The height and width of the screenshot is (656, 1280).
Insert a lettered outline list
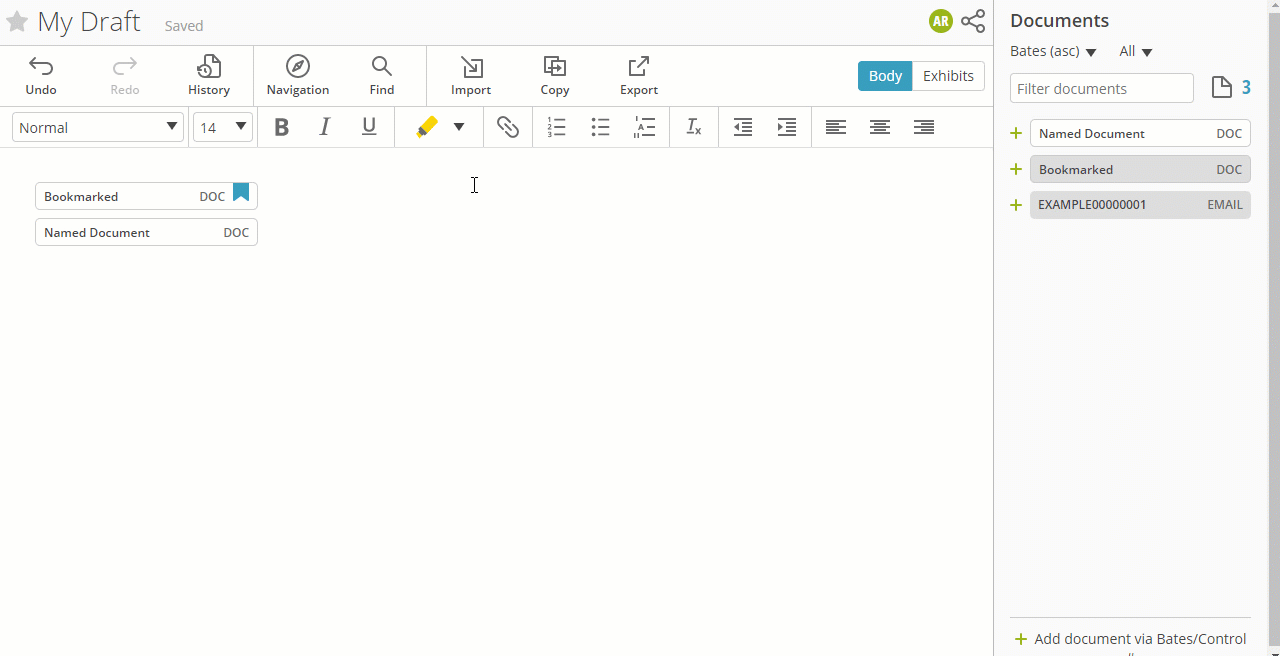(x=645, y=127)
